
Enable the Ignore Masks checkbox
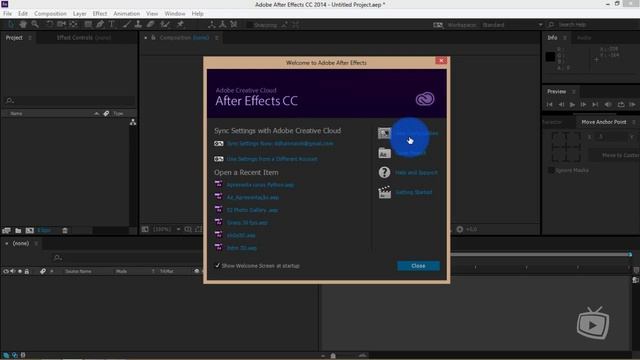[x=551, y=170]
